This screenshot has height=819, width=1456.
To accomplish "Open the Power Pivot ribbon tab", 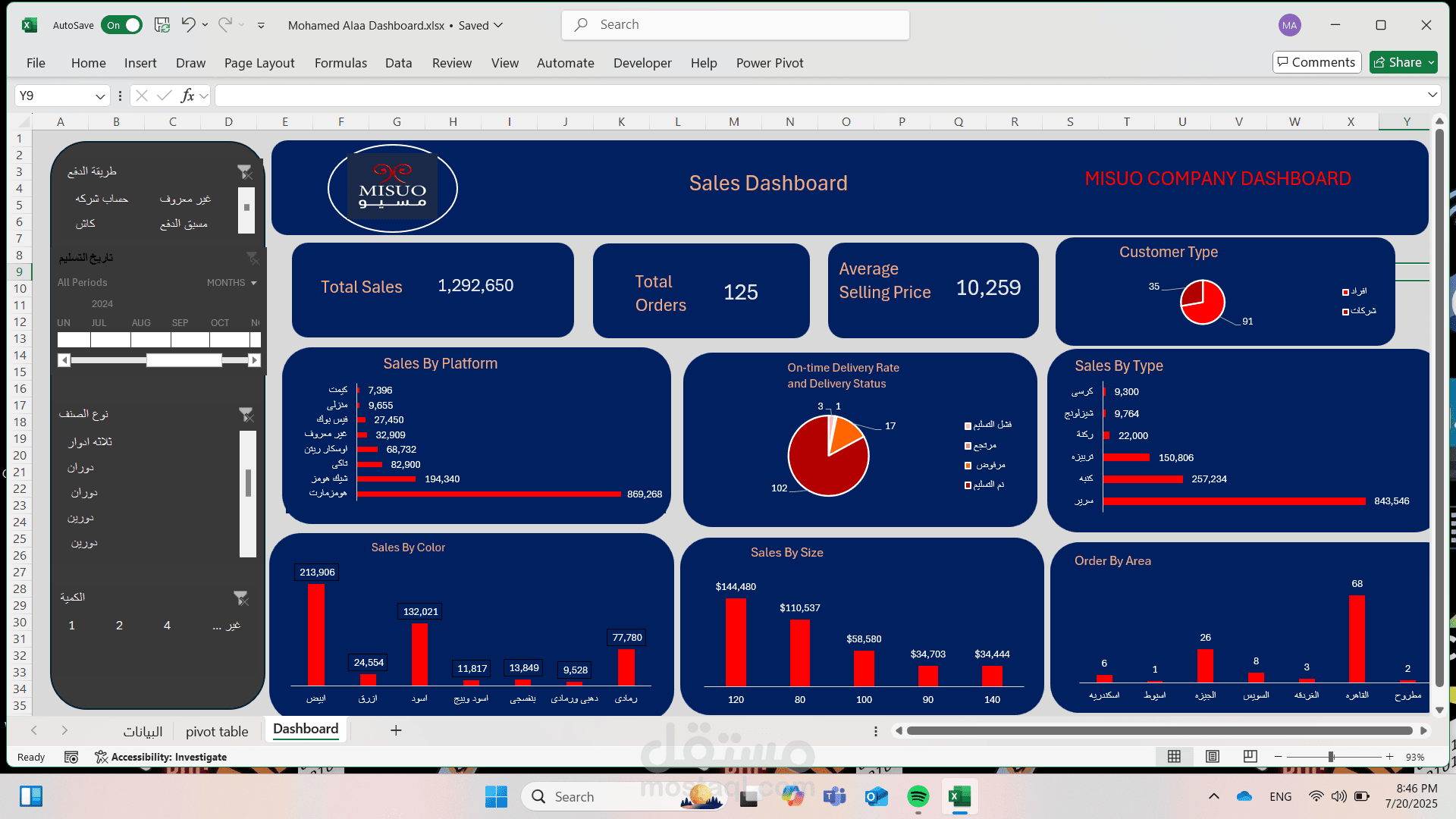I will click(769, 63).
